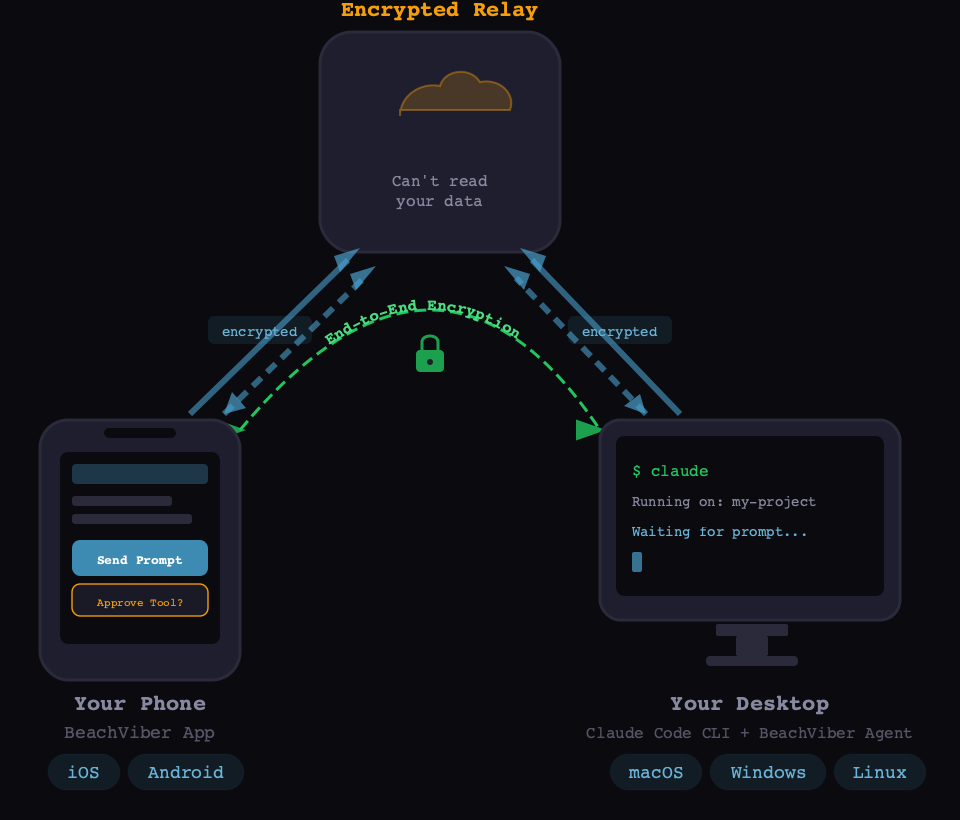
Task: Click the Linux platform badge
Action: coord(879,771)
